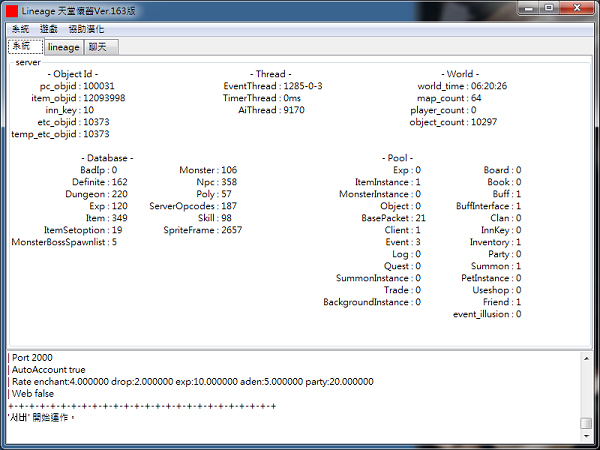Click map_count : 64 text

(x=449, y=98)
